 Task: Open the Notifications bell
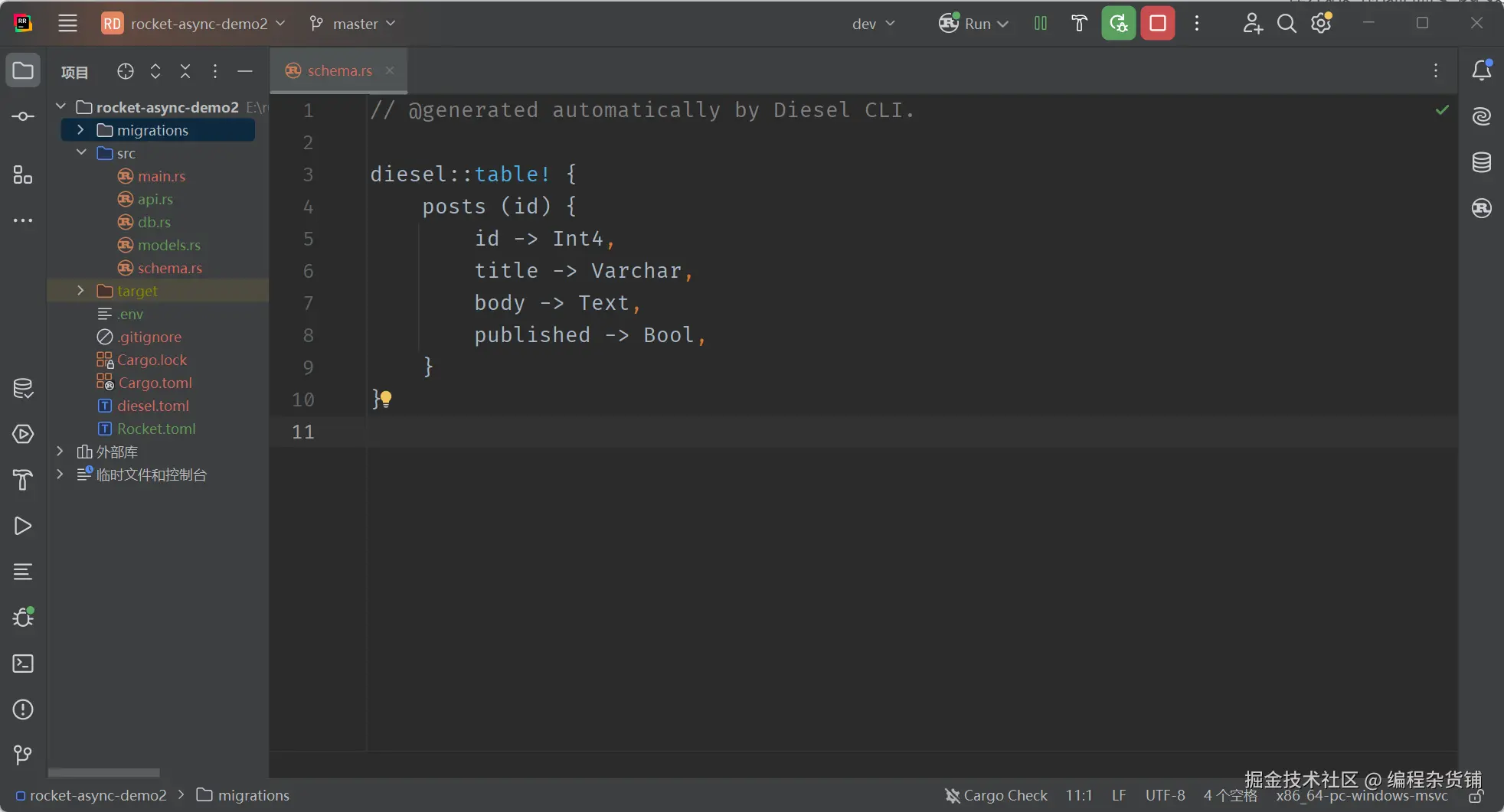(1482, 70)
